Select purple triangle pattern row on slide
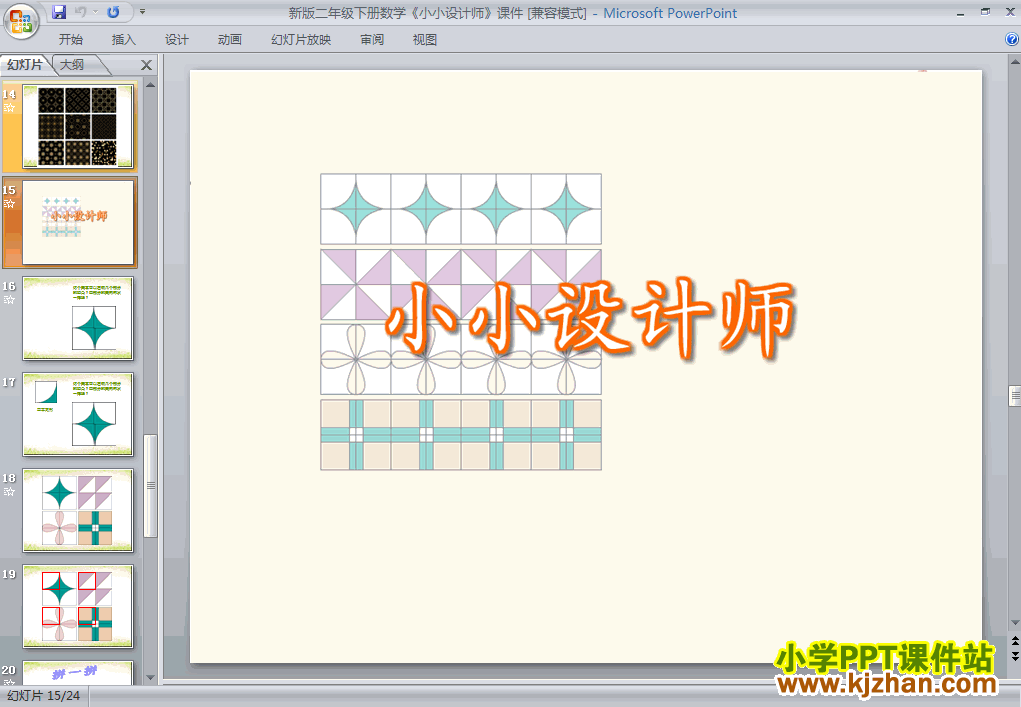Screen dimensions: 1021x707 coord(461,284)
